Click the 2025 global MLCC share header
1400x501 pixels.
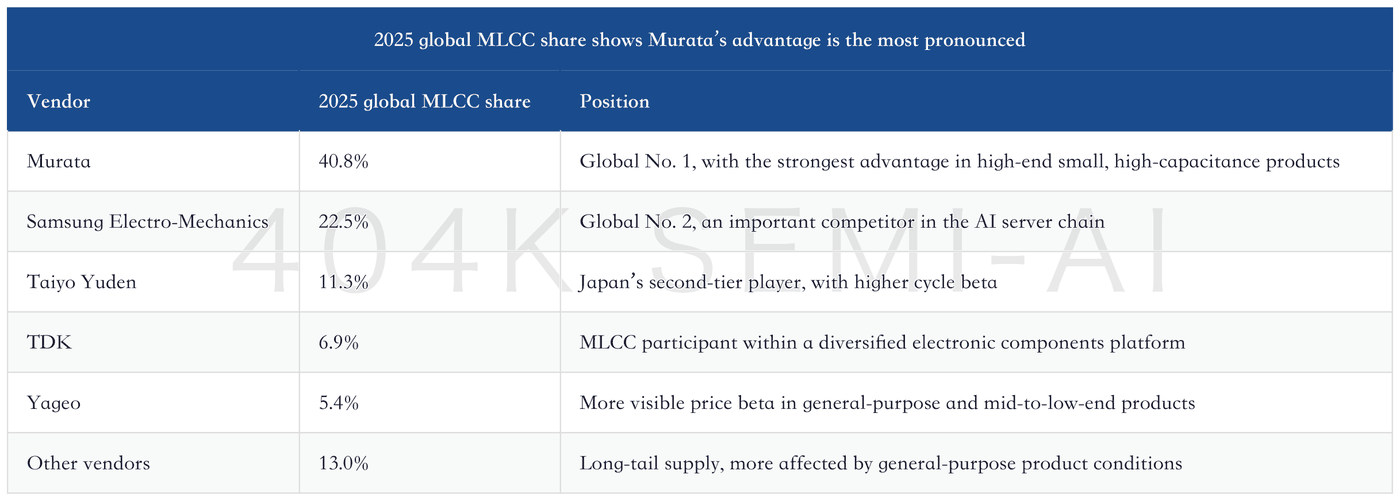pyautogui.click(x=425, y=101)
